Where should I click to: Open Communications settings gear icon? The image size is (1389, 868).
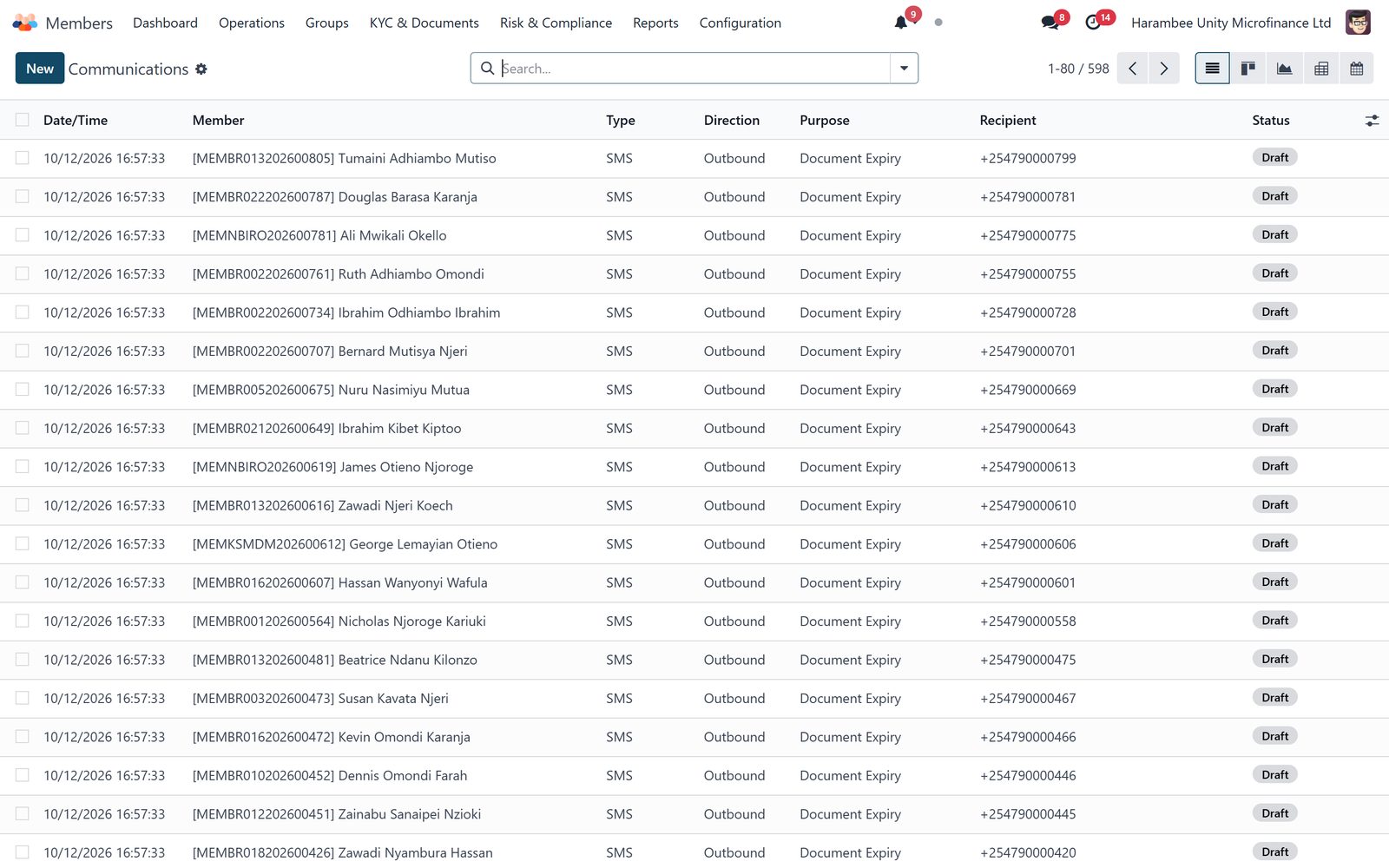(x=201, y=69)
